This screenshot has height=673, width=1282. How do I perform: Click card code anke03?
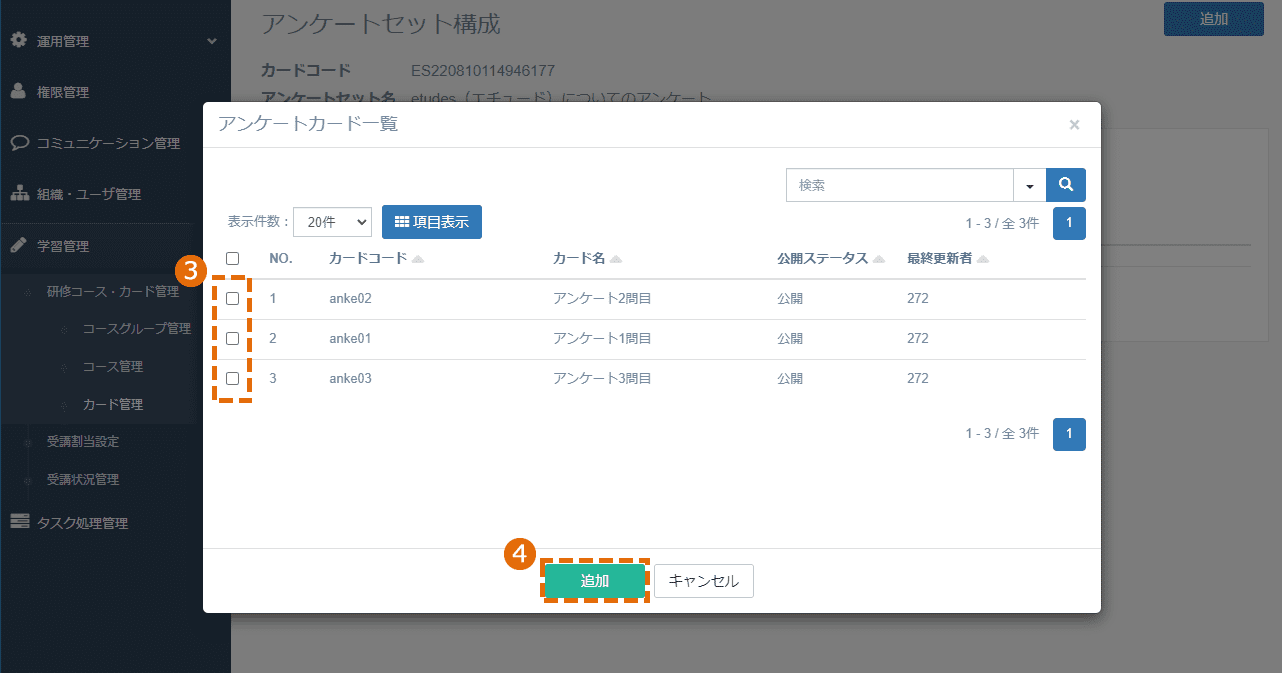pyautogui.click(x=350, y=378)
